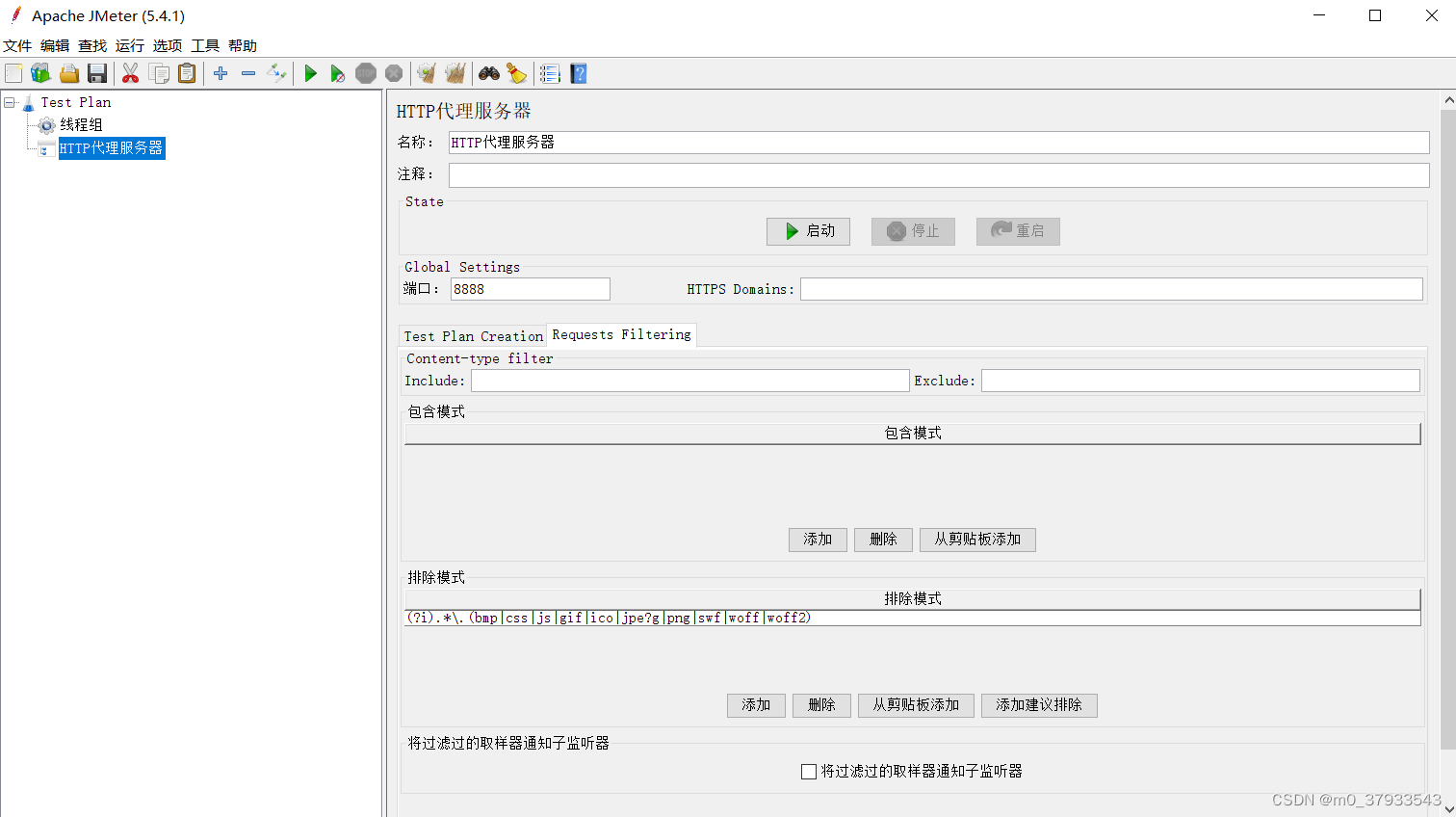Click Start no pauses icon

pyautogui.click(x=337, y=73)
